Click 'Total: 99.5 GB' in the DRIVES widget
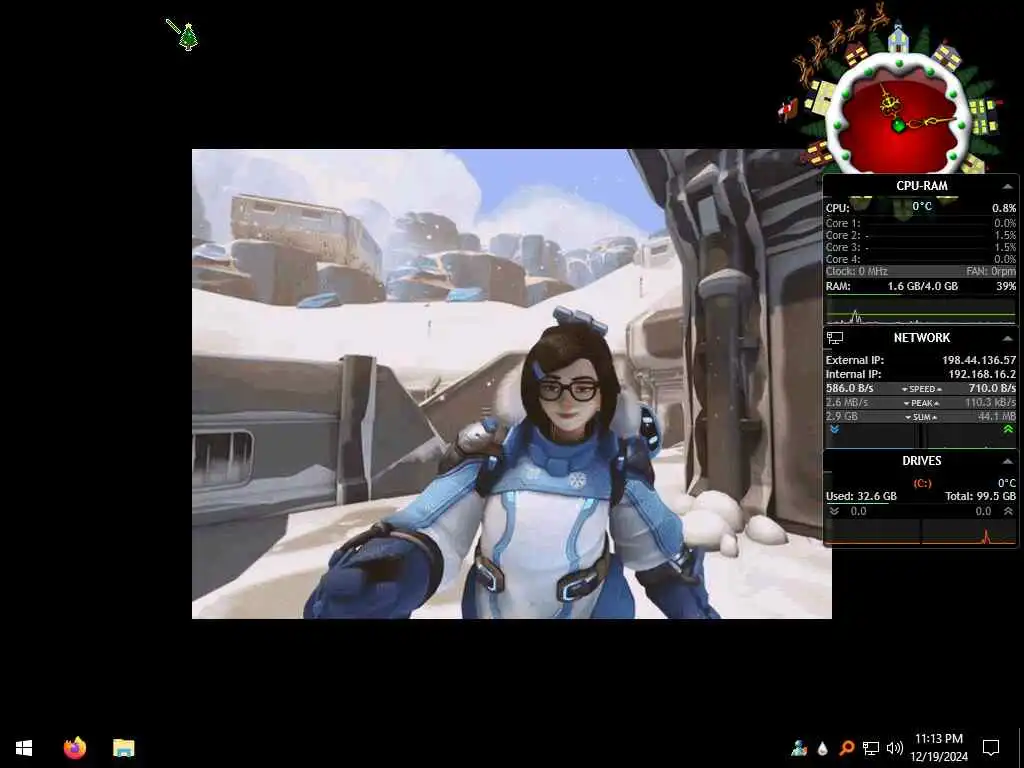The image size is (1024, 768). [980, 496]
